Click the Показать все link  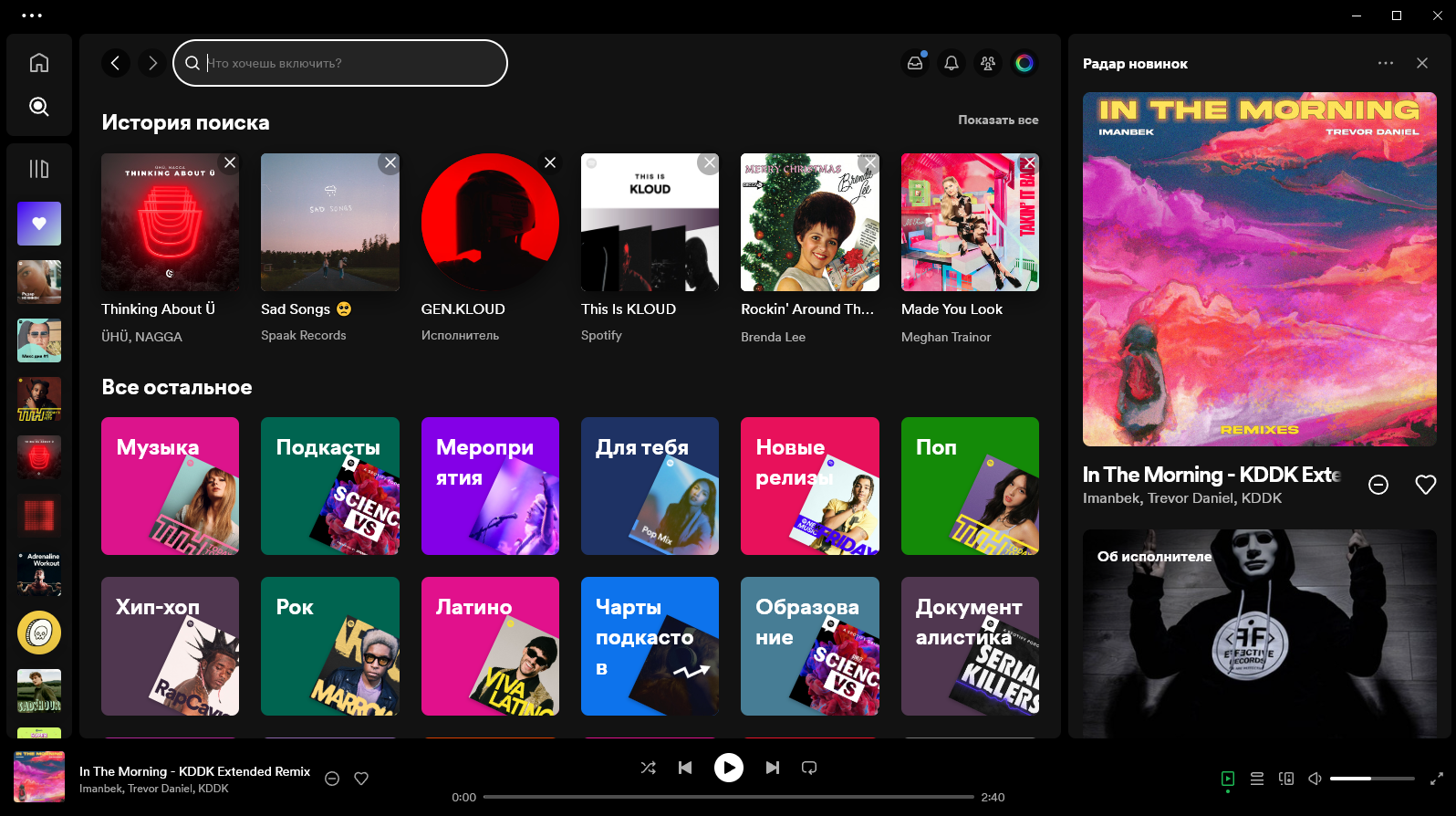point(998,120)
